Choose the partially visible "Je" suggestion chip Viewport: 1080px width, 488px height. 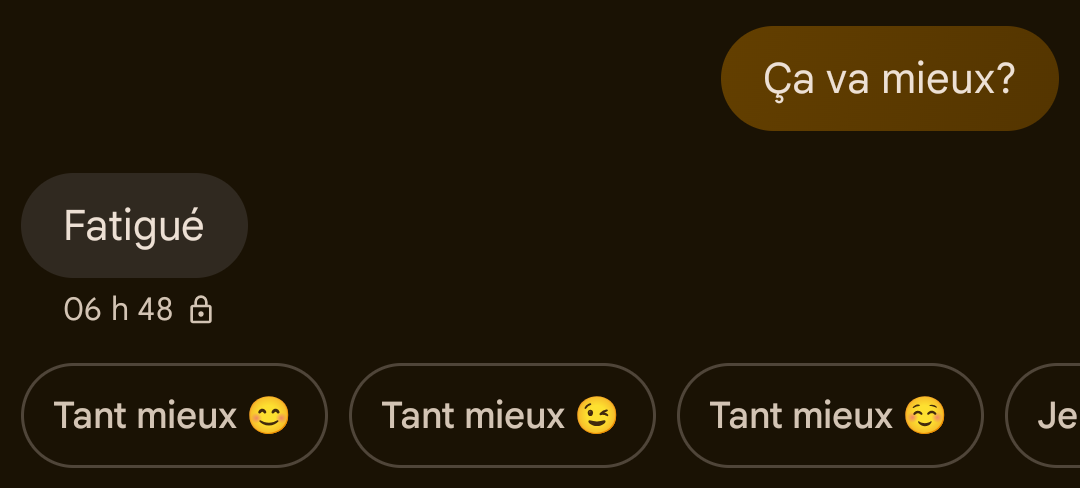click(x=1043, y=415)
